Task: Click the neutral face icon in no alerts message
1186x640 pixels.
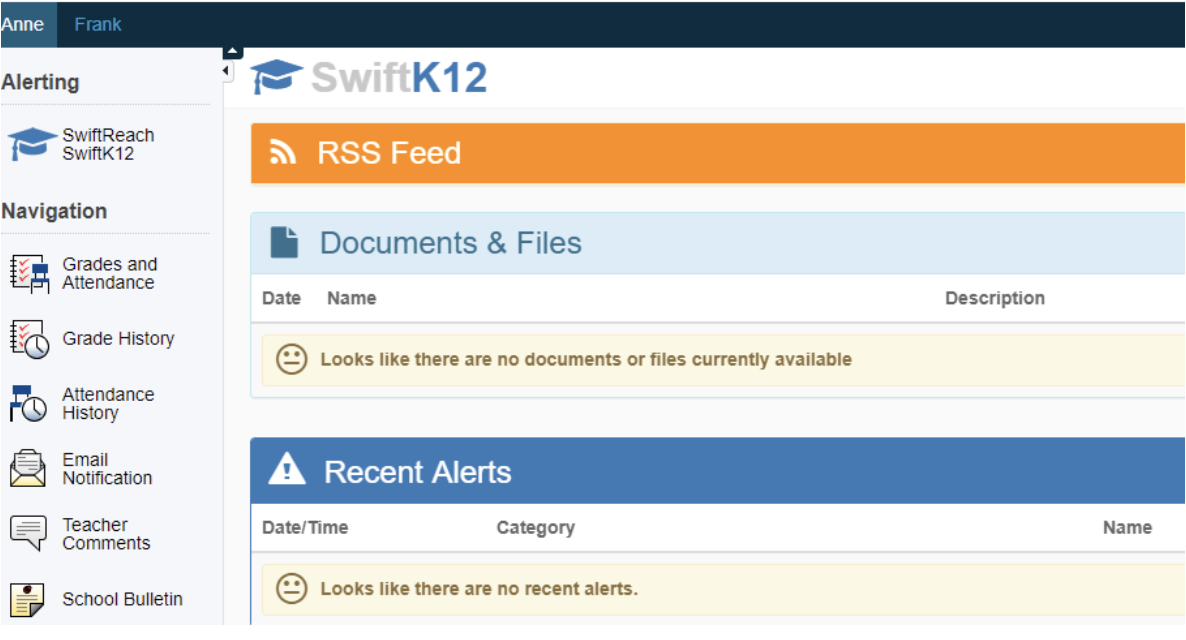Action: pos(291,589)
